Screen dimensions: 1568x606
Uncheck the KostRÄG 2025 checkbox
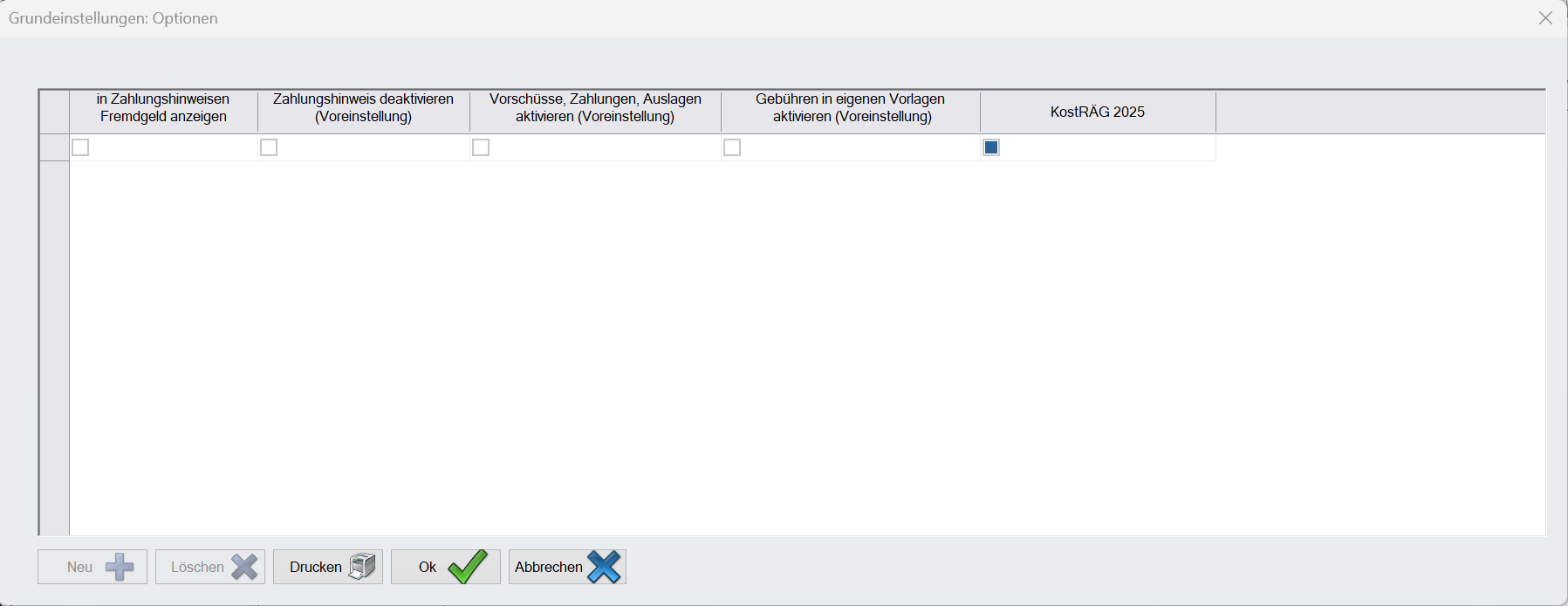[x=991, y=147]
